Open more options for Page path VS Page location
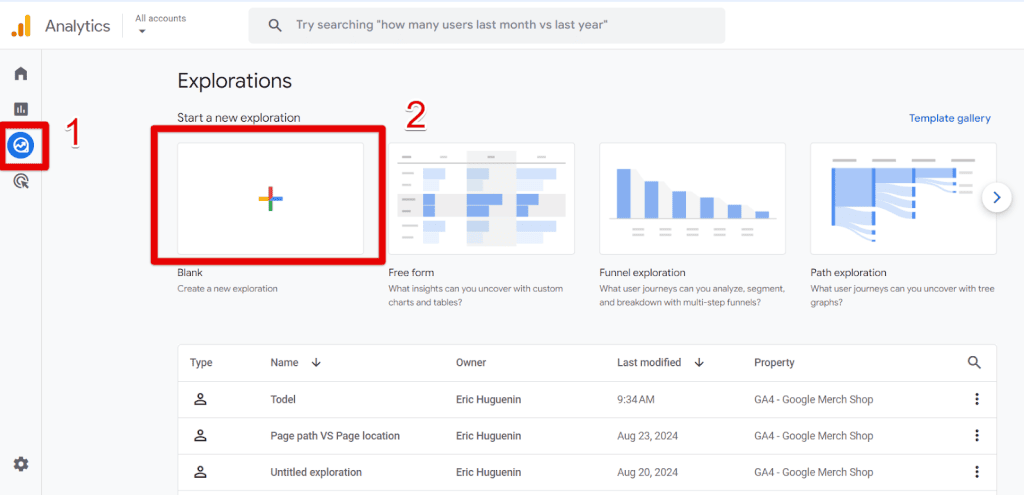Image resolution: width=1024 pixels, height=495 pixels. [x=976, y=436]
